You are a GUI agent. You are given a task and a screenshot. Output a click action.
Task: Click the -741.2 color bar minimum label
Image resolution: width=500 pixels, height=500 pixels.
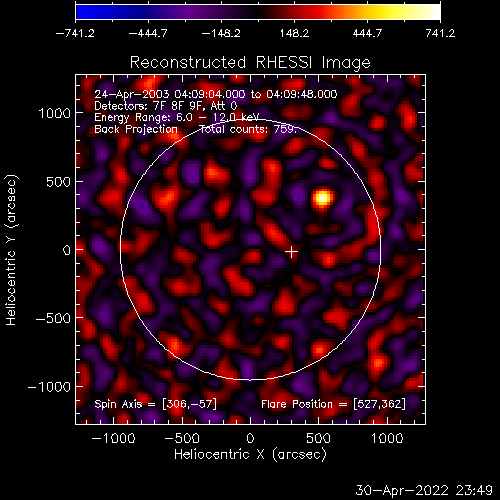(75, 33)
